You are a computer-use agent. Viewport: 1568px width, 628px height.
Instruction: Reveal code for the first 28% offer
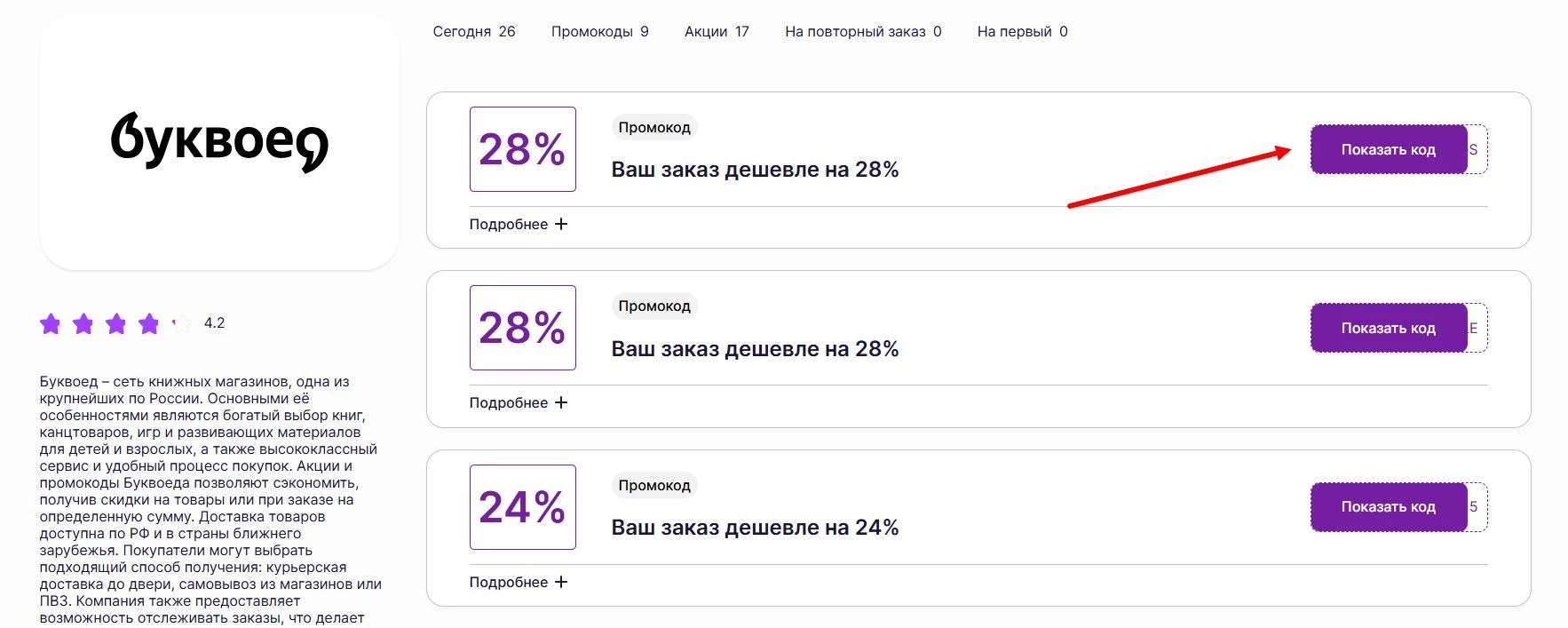click(x=1388, y=149)
